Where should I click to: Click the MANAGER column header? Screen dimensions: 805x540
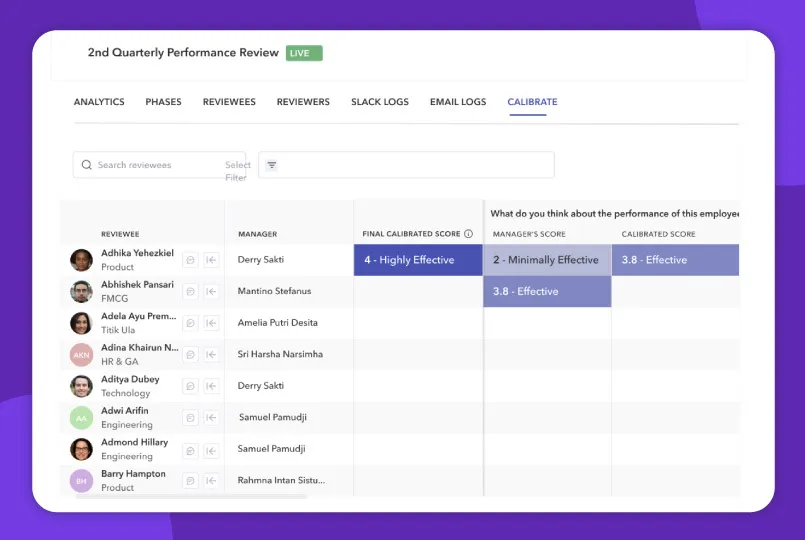257,234
